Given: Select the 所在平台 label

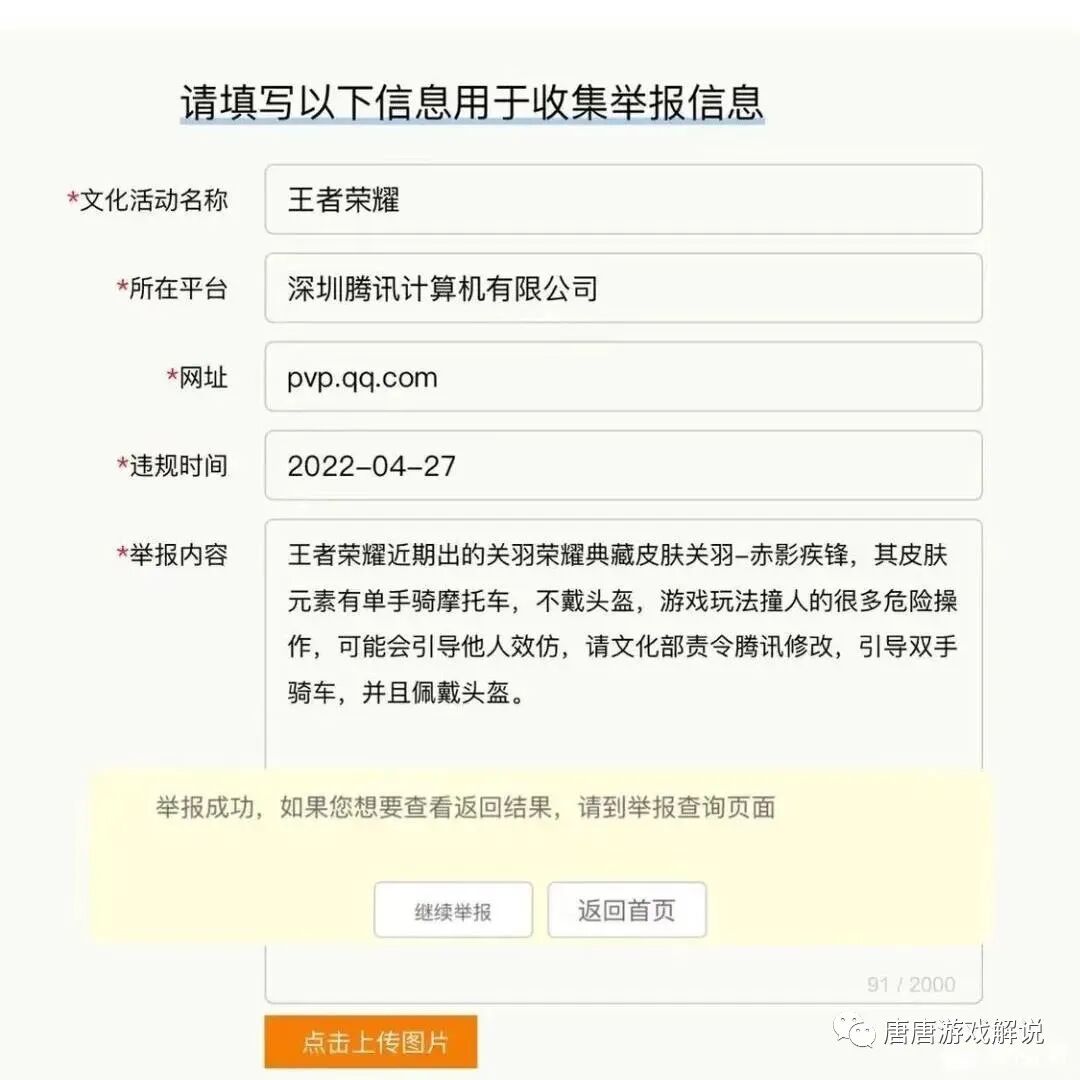Looking at the screenshot, I should 178,288.
